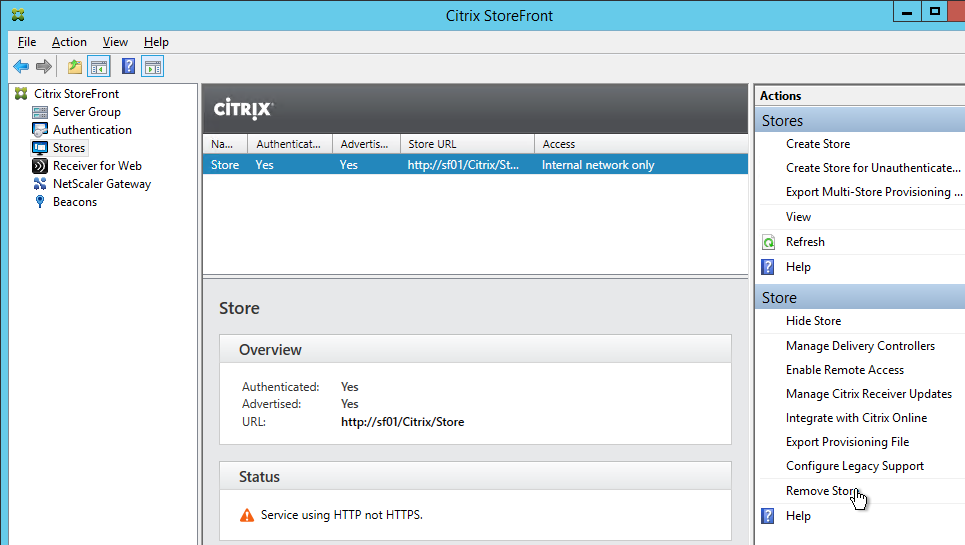Screen dimensions: 965x545
Task: Click the Stores monitor icon in tree
Action: (40, 148)
